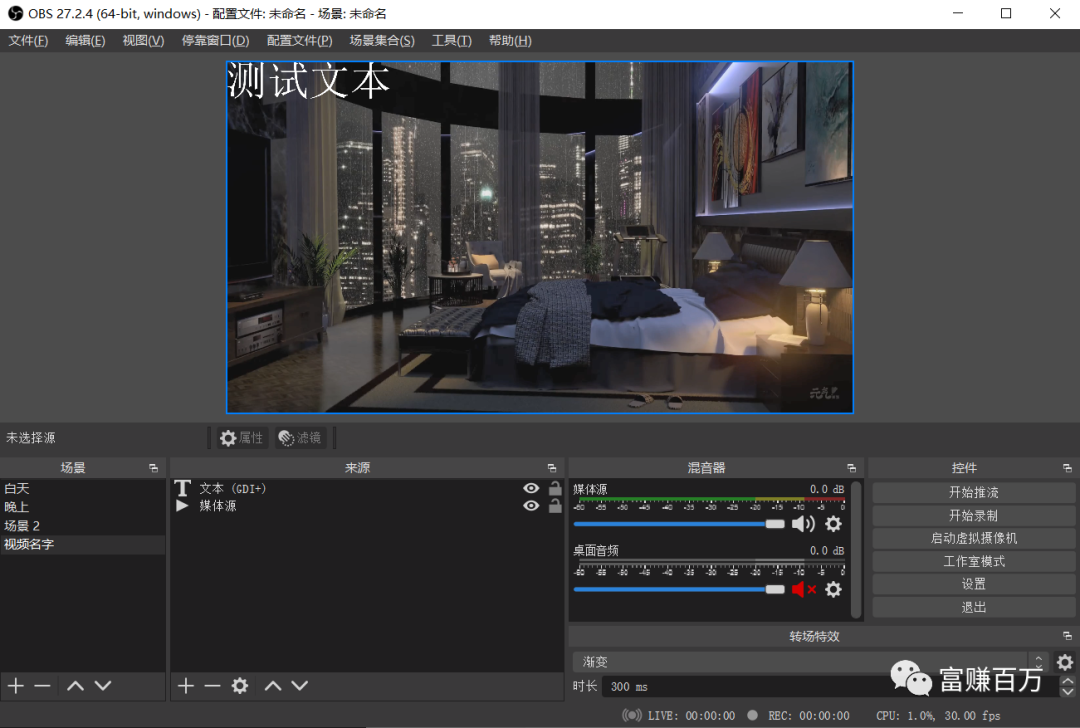The image size is (1080, 728).
Task: Open the 文件(F) menu
Action: pos(28,40)
